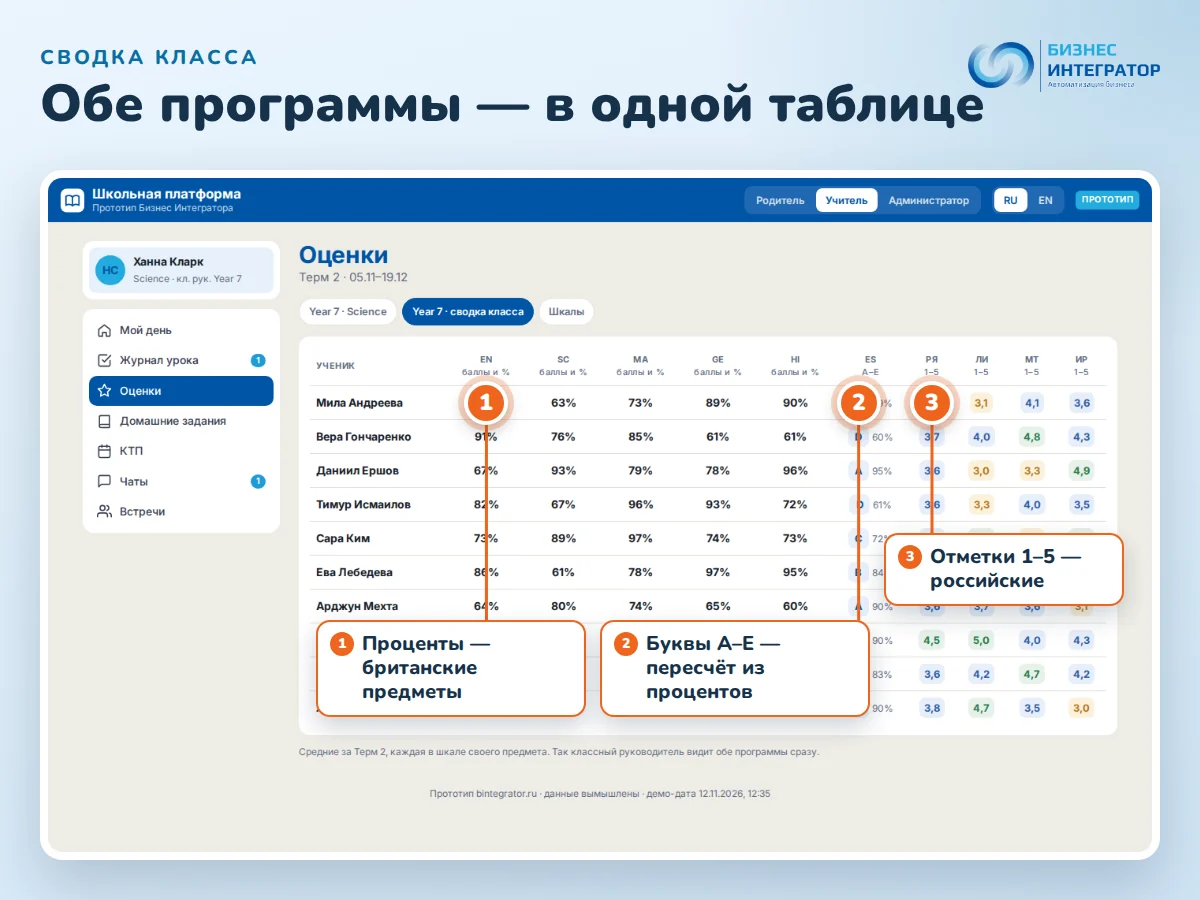Click the MA column header
This screenshot has width=1200, height=900.
[x=640, y=365]
